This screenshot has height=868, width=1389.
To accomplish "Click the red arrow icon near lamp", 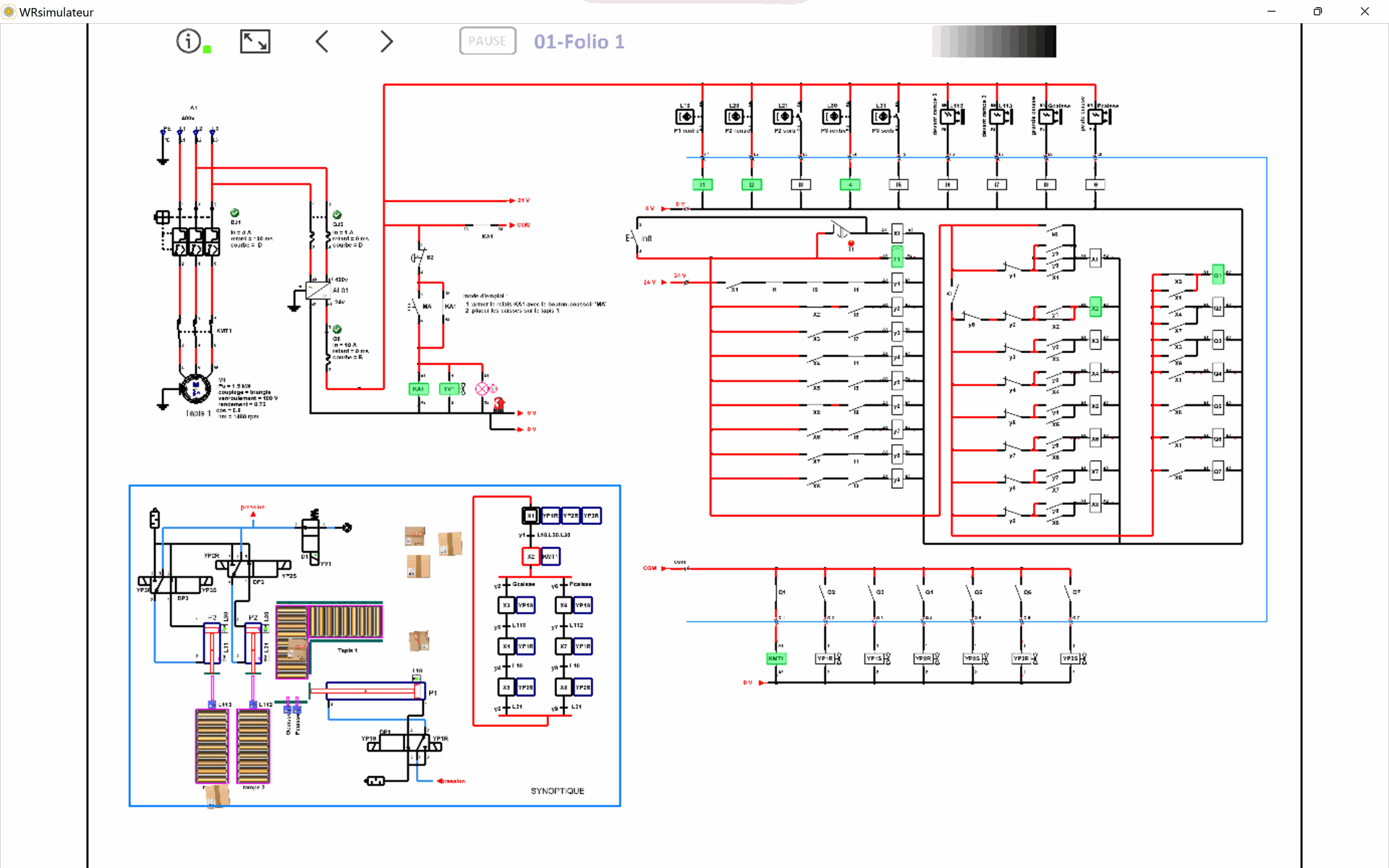I will tap(499, 404).
